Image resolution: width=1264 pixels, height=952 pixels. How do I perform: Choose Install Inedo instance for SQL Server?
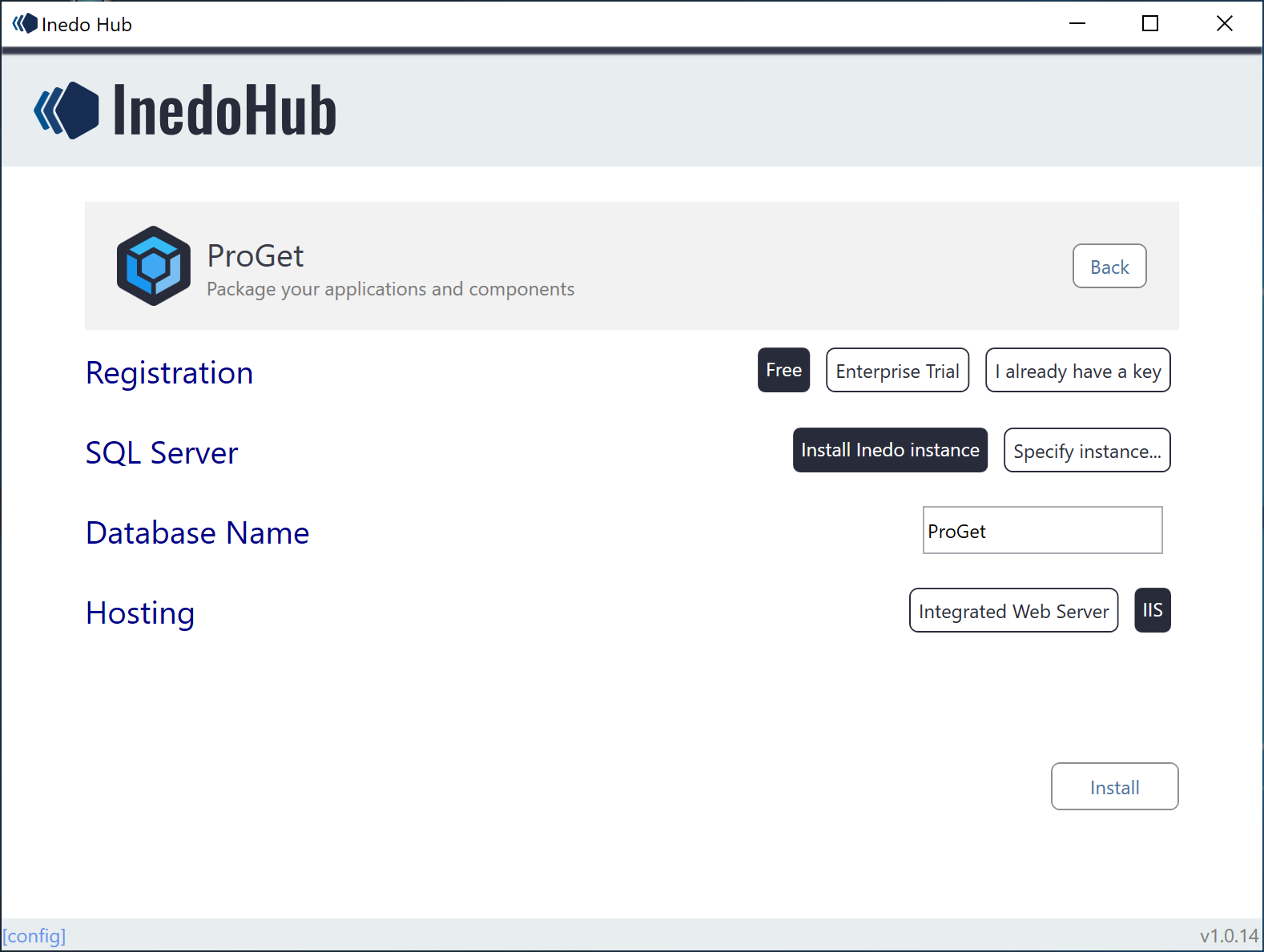click(x=890, y=450)
